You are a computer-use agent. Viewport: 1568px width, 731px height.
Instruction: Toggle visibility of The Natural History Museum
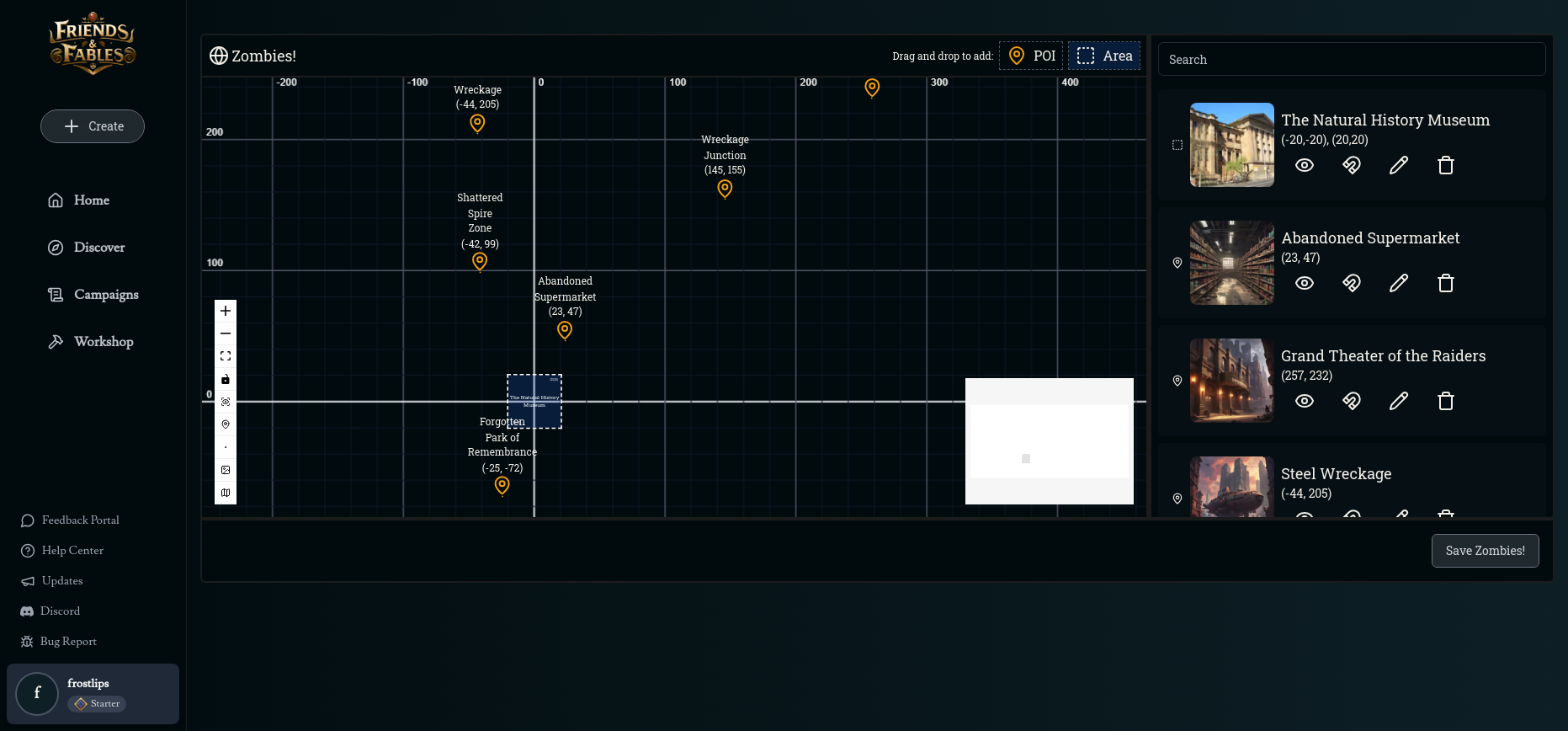(1304, 165)
